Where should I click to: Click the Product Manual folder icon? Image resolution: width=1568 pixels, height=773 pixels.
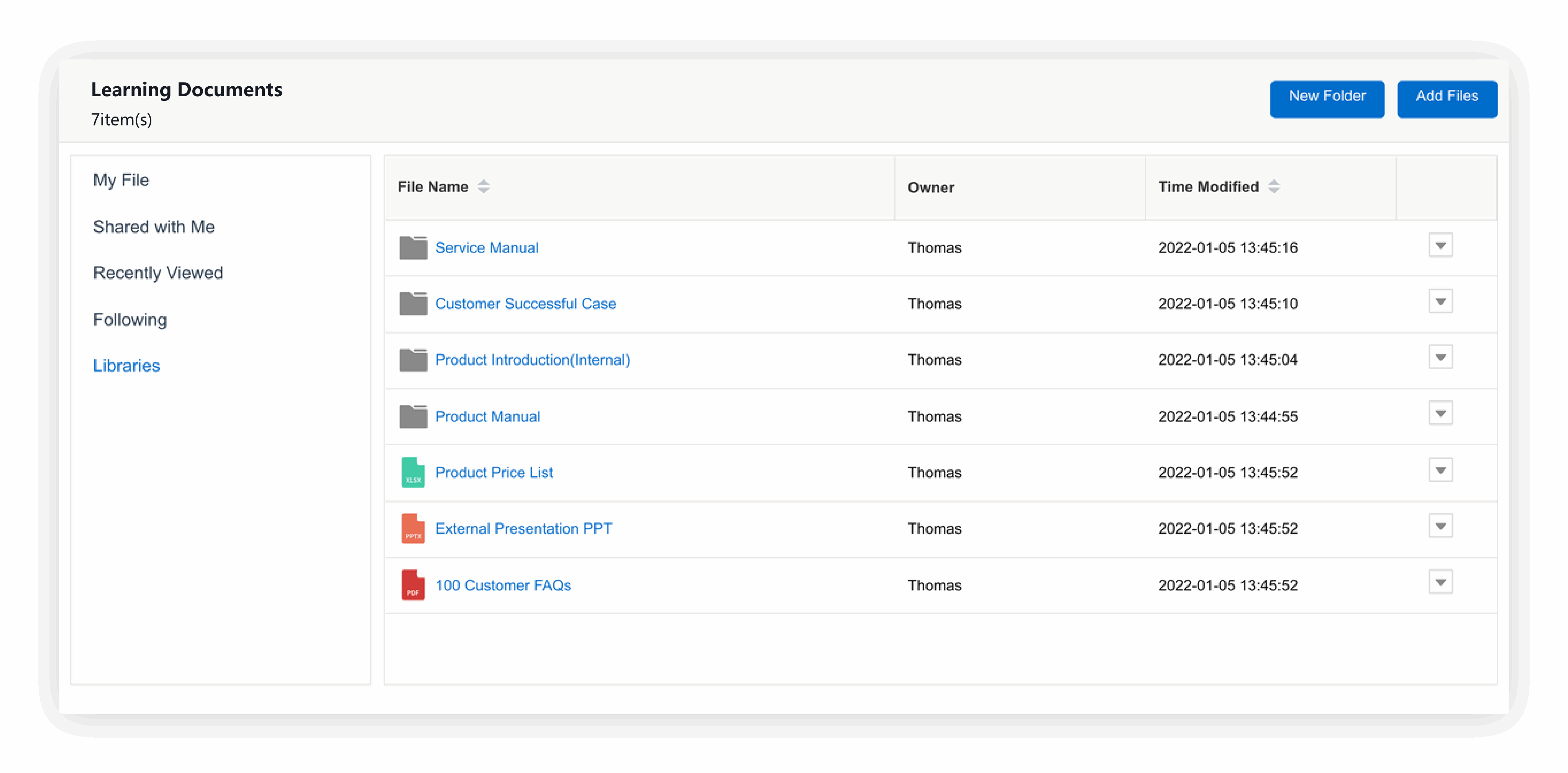coord(413,416)
